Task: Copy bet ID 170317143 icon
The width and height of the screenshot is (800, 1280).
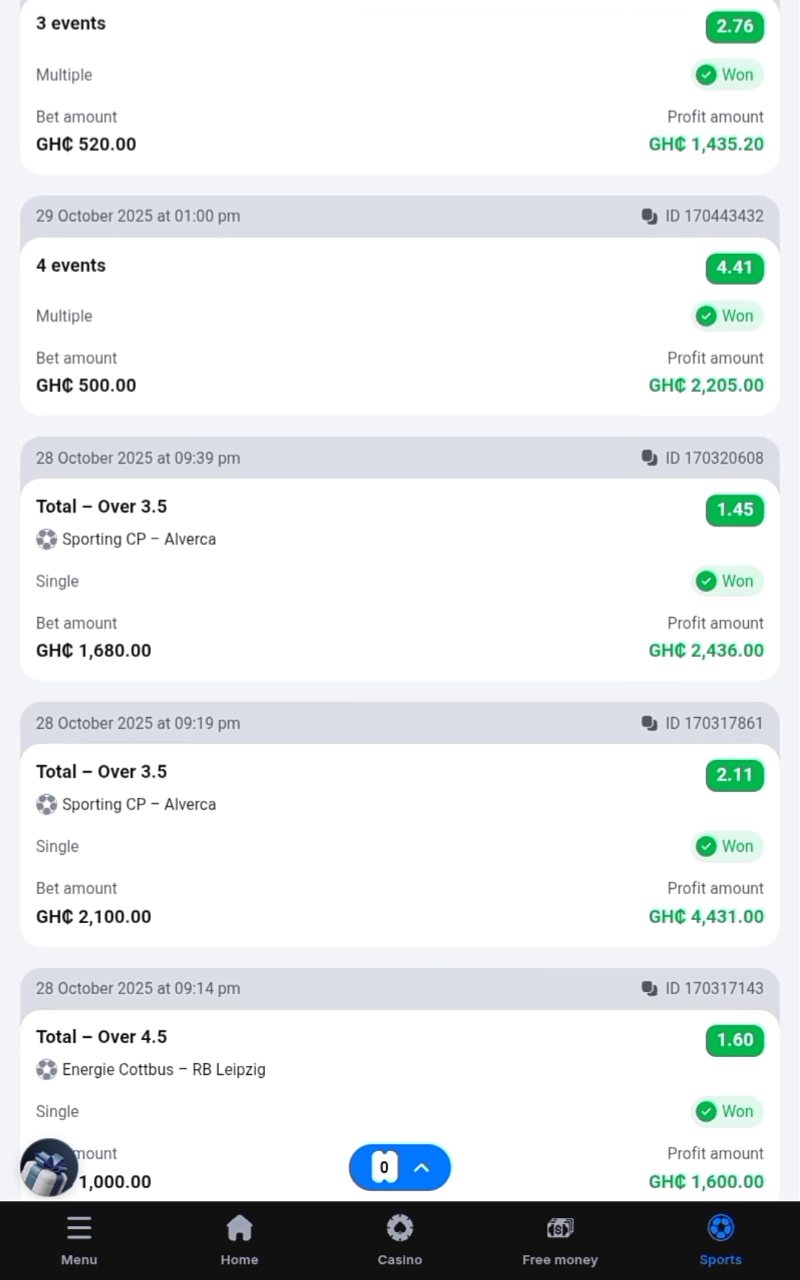Action: [649, 988]
